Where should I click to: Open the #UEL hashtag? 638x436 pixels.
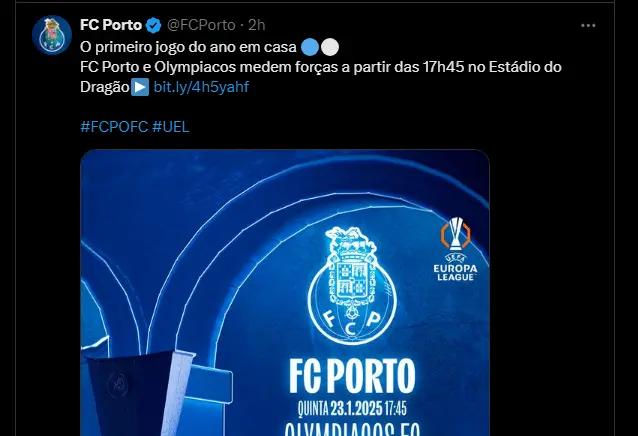[x=170, y=127]
